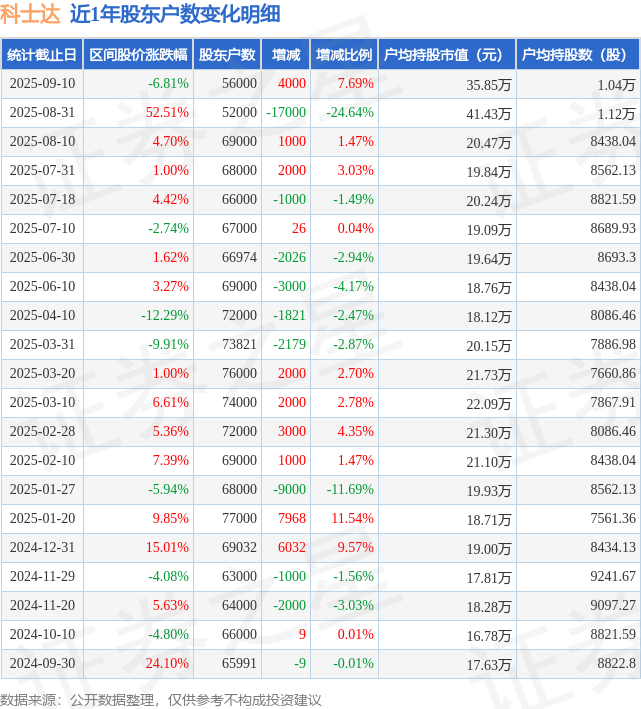Click the 2024-09-30 date cell
641x709 pixels.
[42, 663]
